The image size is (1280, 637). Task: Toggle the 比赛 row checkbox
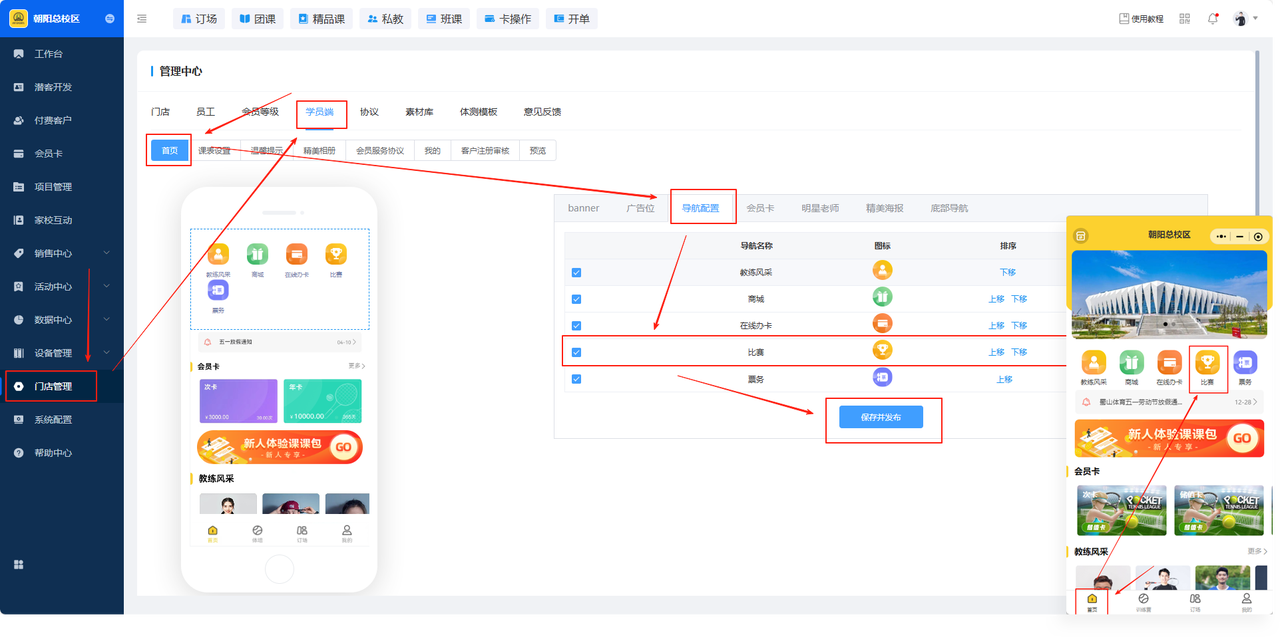click(x=576, y=352)
